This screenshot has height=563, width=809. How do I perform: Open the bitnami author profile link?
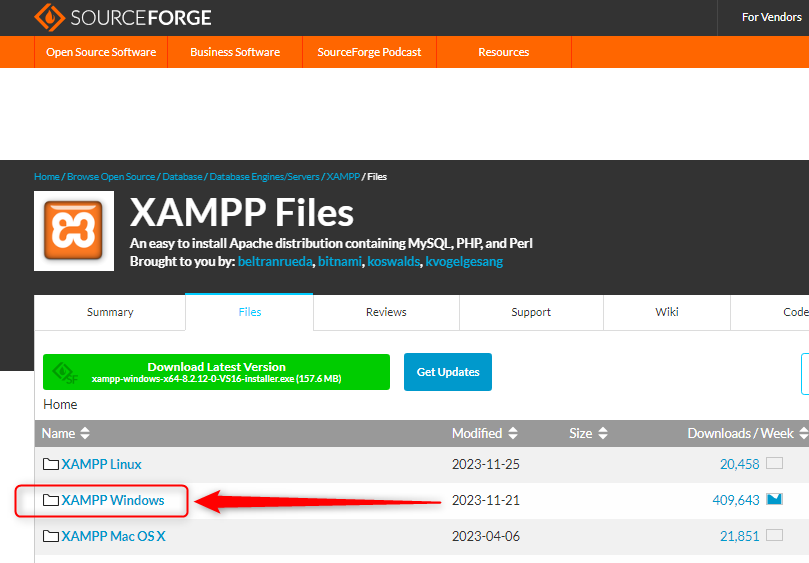339,262
